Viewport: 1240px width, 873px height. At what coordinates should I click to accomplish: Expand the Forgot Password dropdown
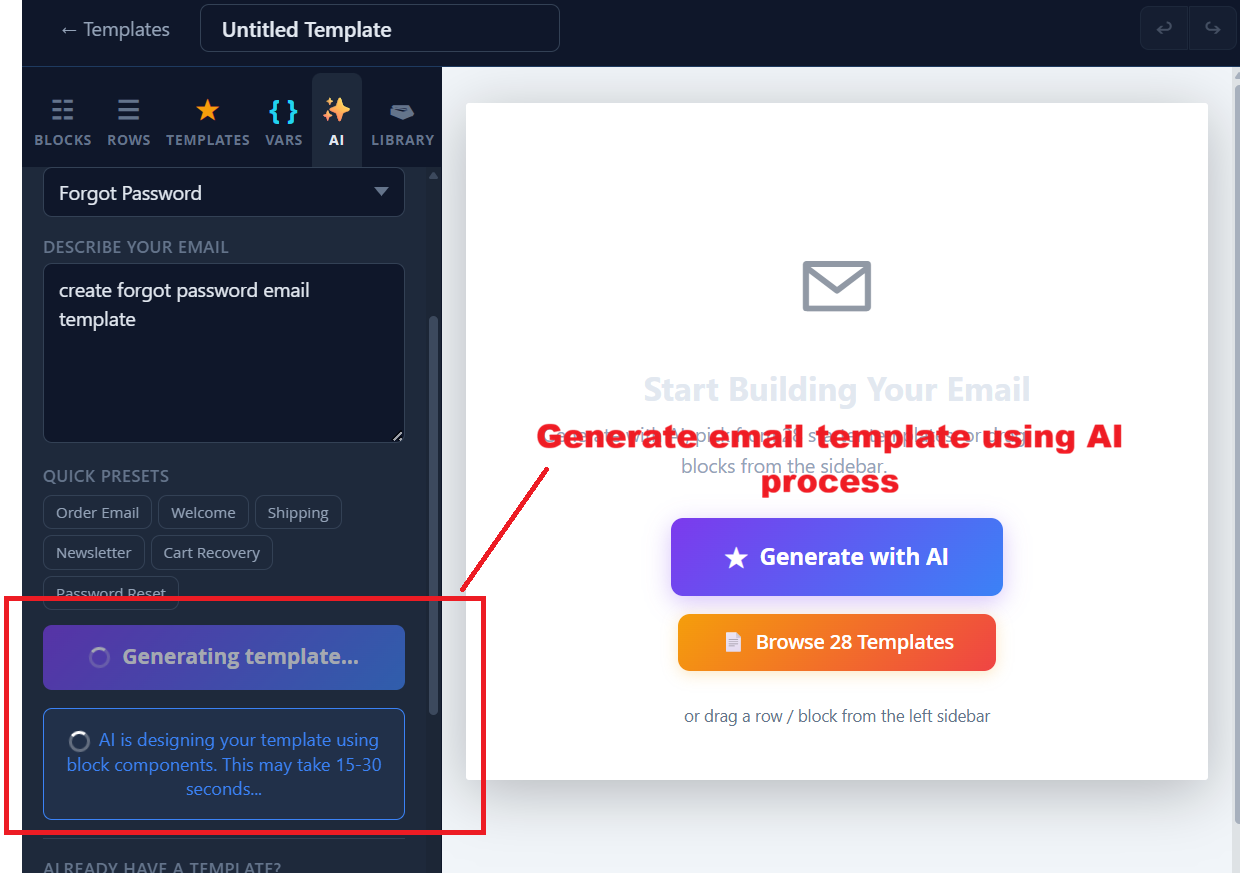224,192
